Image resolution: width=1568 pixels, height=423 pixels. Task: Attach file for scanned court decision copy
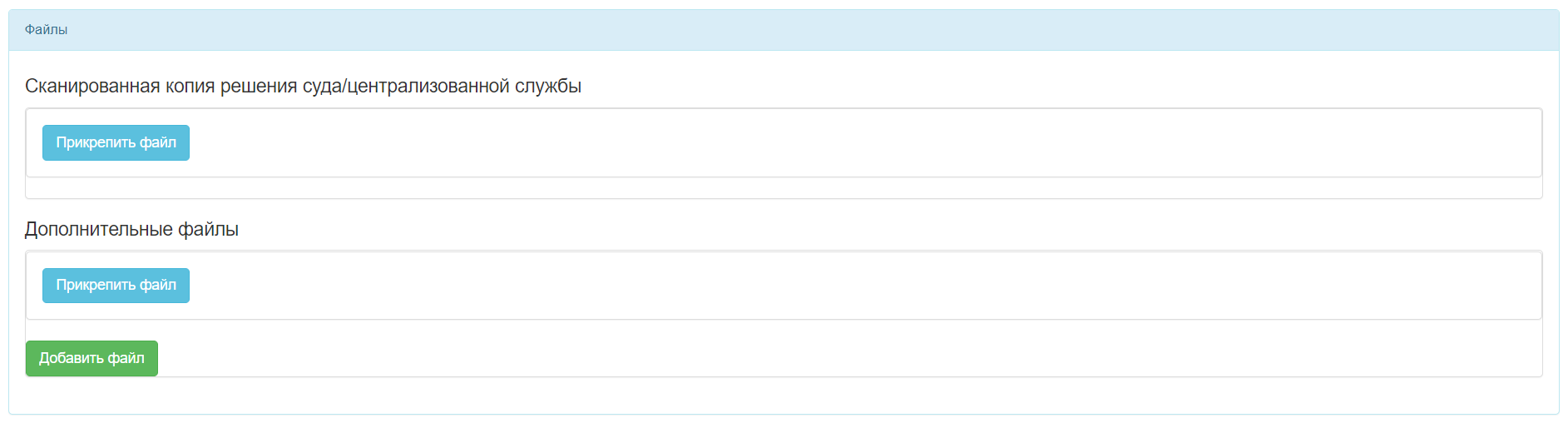point(116,142)
